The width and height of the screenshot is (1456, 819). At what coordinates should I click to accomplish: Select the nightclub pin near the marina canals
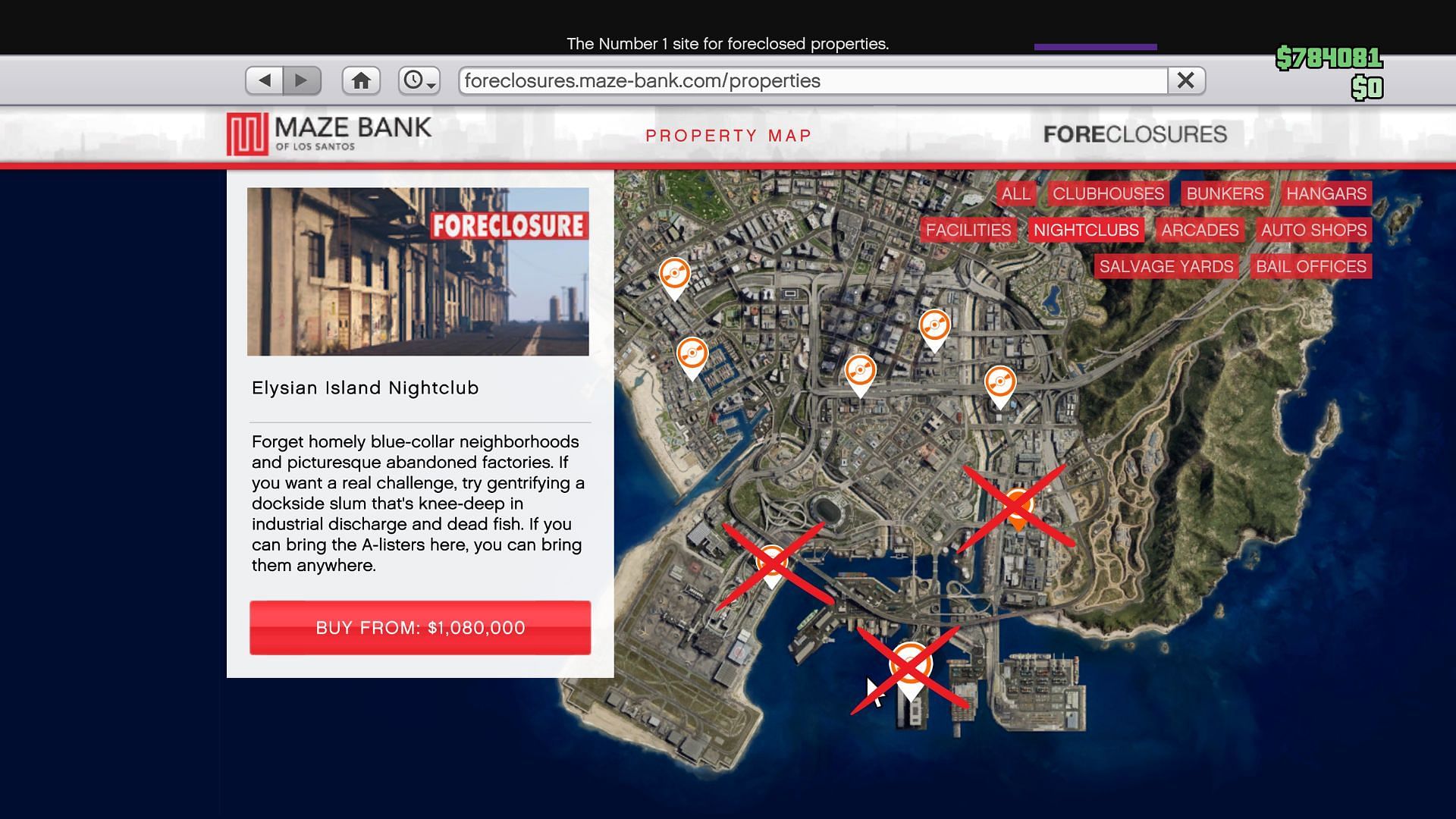(x=692, y=356)
